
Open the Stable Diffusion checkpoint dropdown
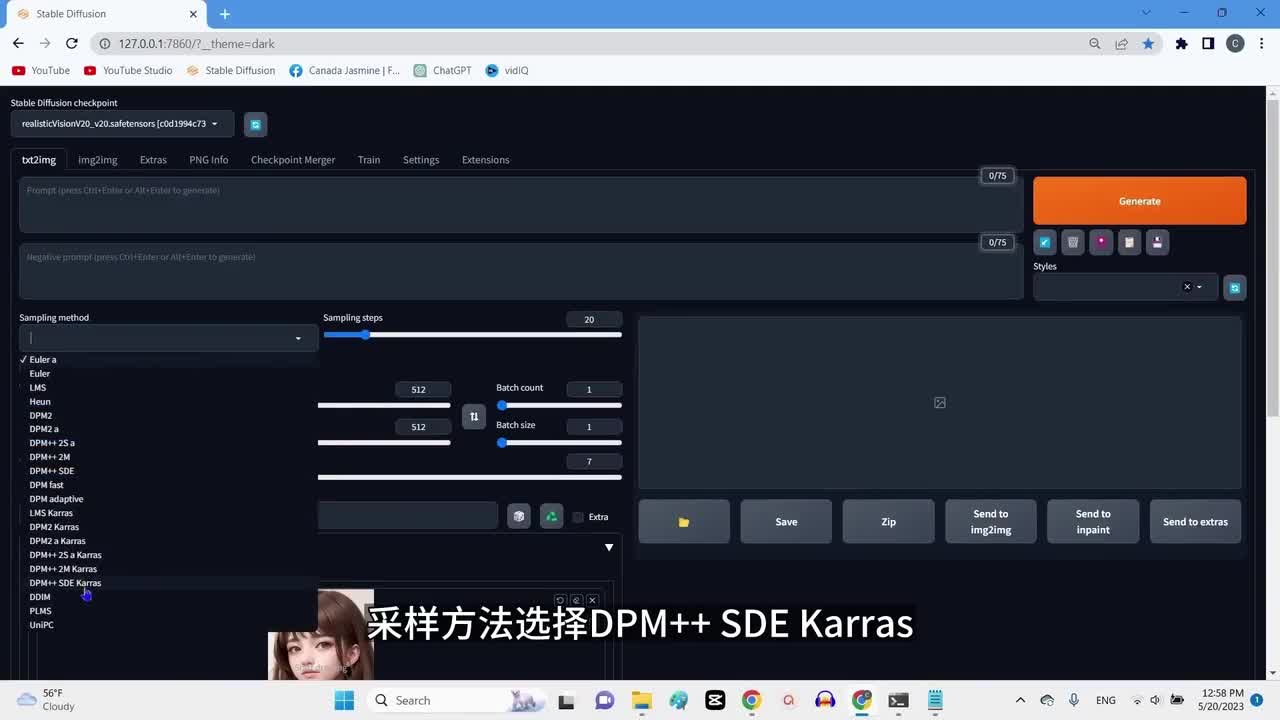pos(120,124)
